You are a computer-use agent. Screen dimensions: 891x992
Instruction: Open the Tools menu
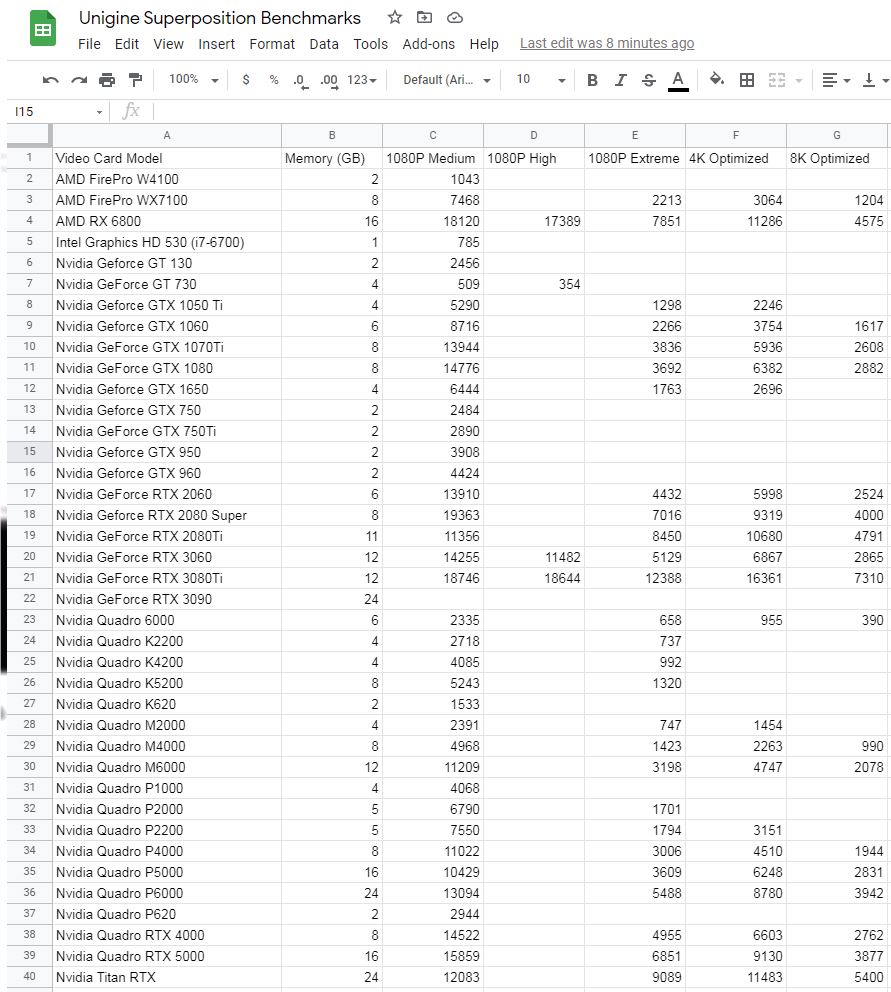[x=370, y=44]
